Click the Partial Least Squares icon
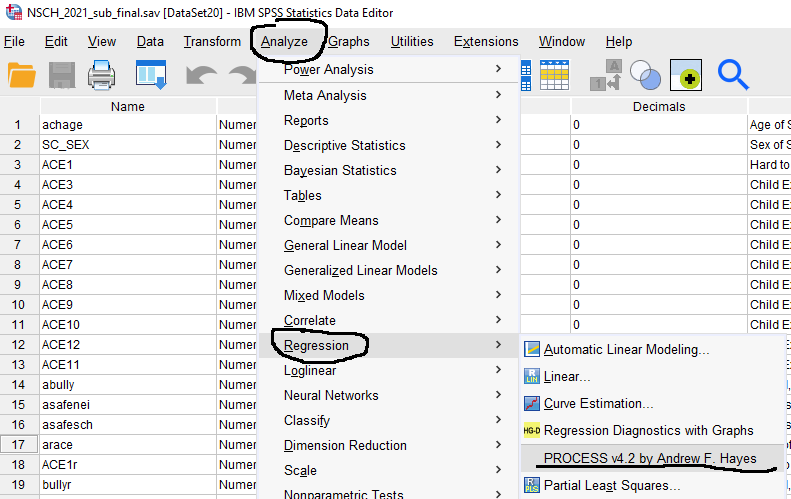 click(x=532, y=485)
